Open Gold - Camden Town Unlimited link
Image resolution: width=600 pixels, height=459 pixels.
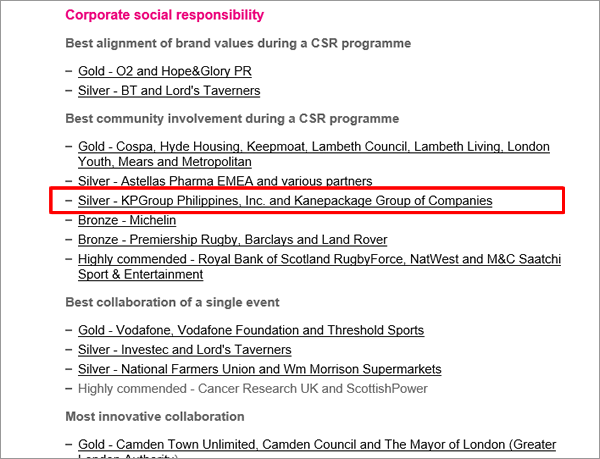317,444
